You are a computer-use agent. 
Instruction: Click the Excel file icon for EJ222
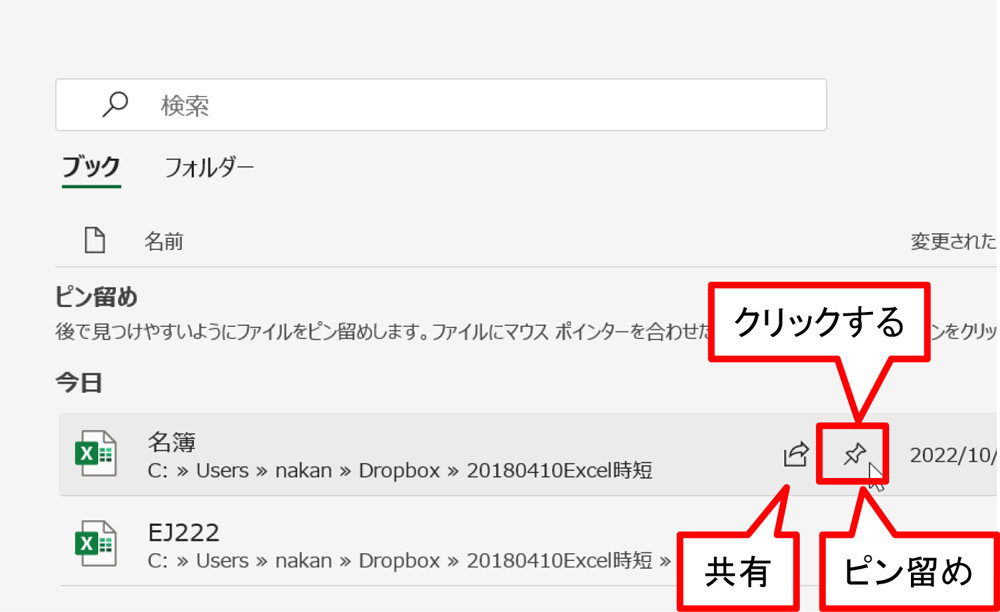(x=96, y=544)
